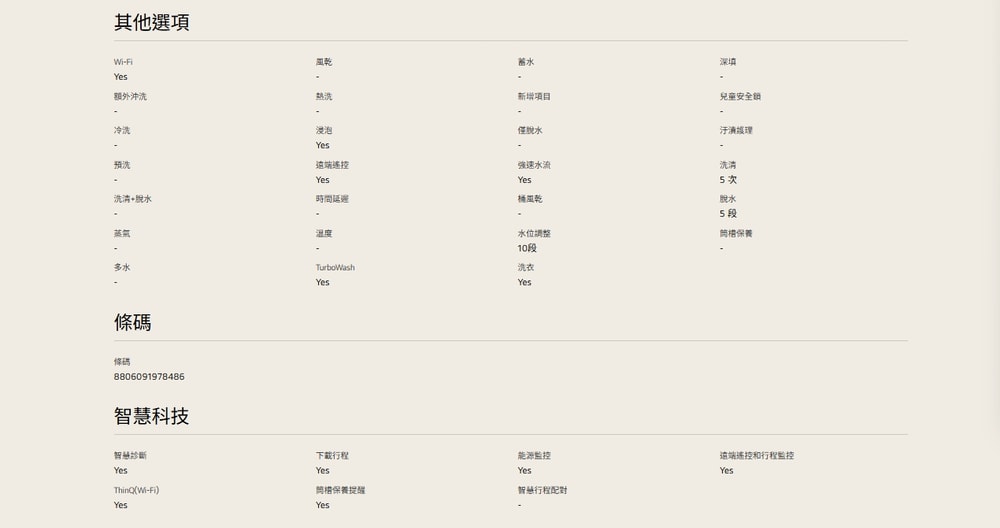This screenshot has width=1000, height=528.
Task: Click the Wi-Fi spec label
Action: [123, 62]
